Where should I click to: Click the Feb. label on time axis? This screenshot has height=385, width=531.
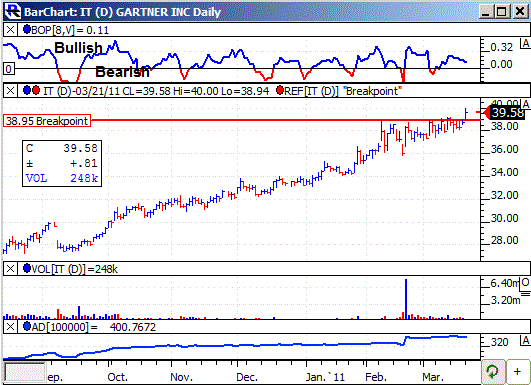coord(376,377)
